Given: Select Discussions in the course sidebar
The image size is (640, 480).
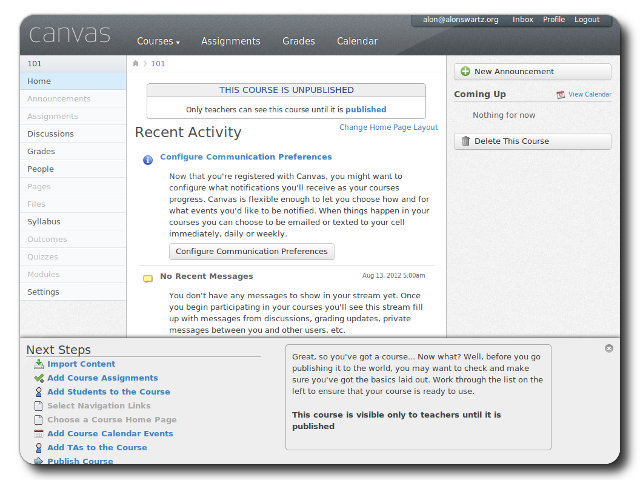Looking at the screenshot, I should point(50,133).
